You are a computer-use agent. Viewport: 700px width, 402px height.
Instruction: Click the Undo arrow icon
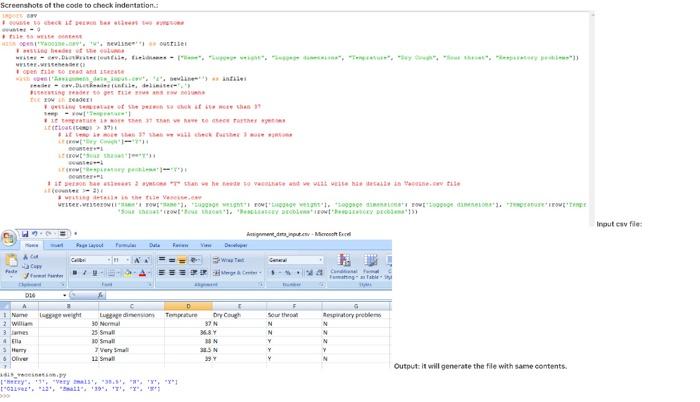click(34, 234)
